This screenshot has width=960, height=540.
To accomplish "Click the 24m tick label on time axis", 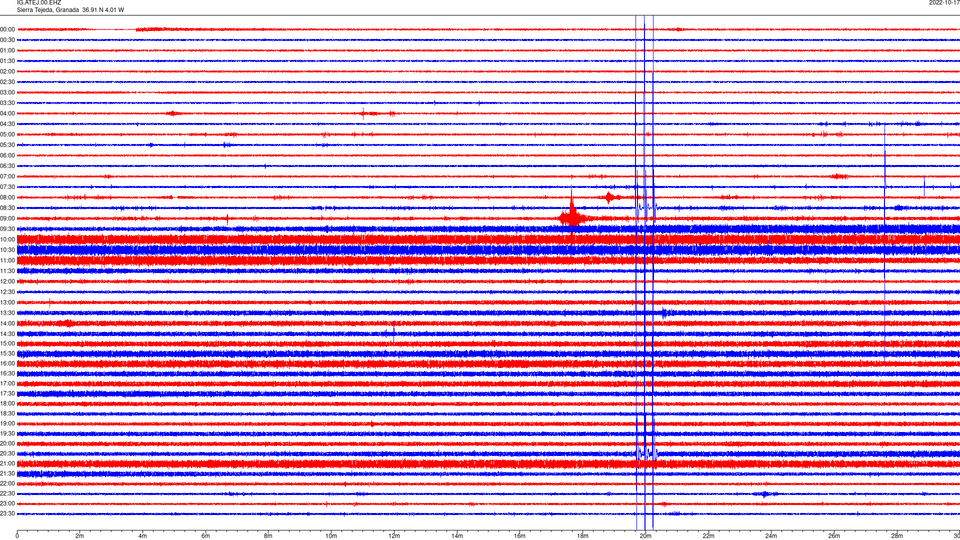I will coord(771,536).
